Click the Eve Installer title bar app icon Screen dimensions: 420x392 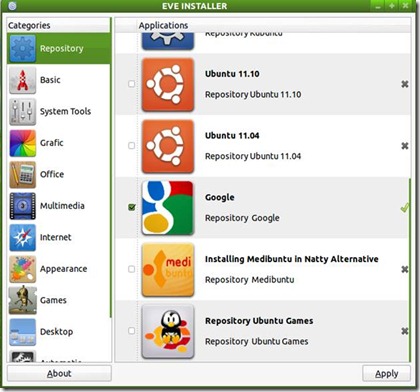(x=12, y=6)
